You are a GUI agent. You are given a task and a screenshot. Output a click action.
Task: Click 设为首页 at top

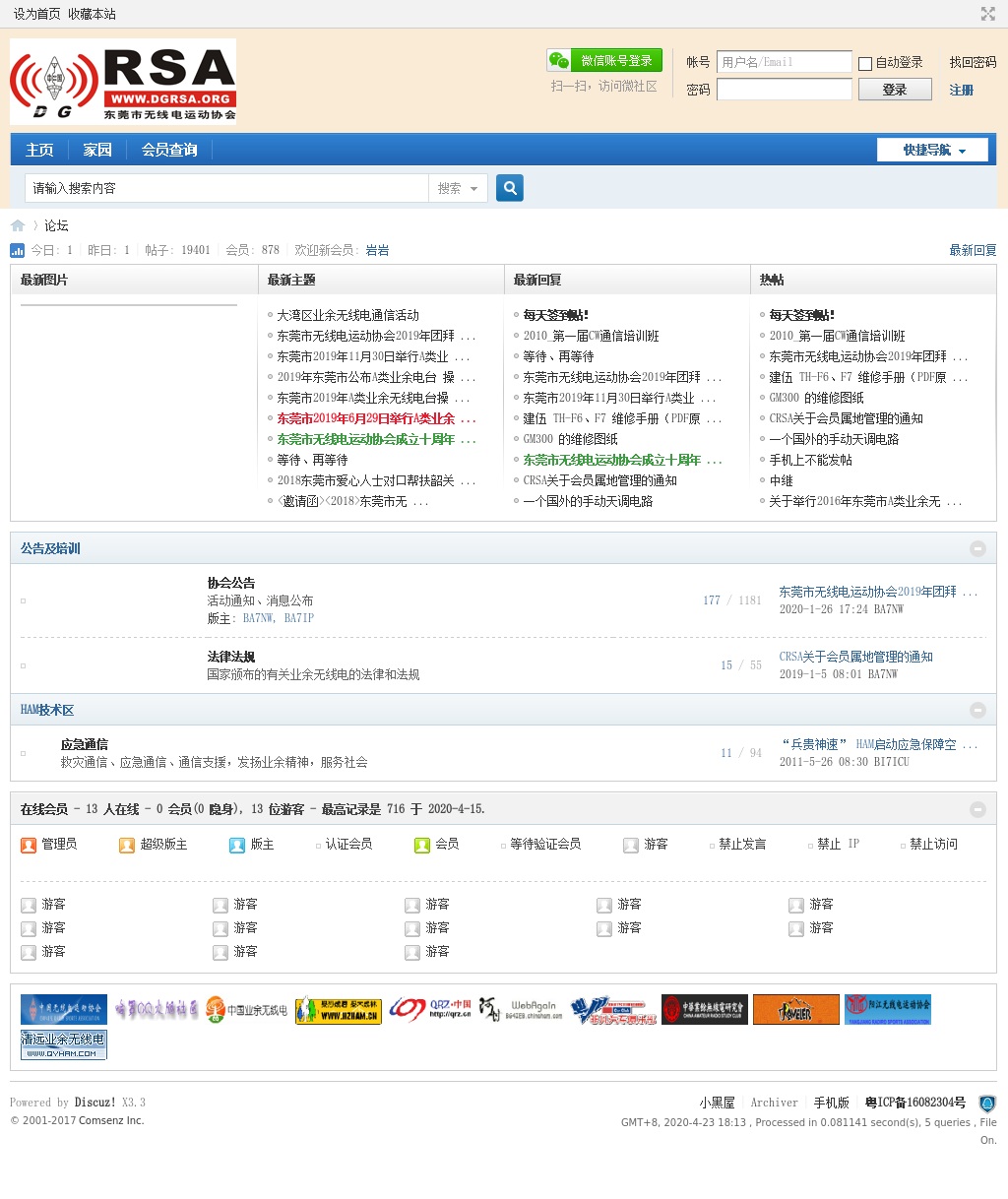[36, 14]
